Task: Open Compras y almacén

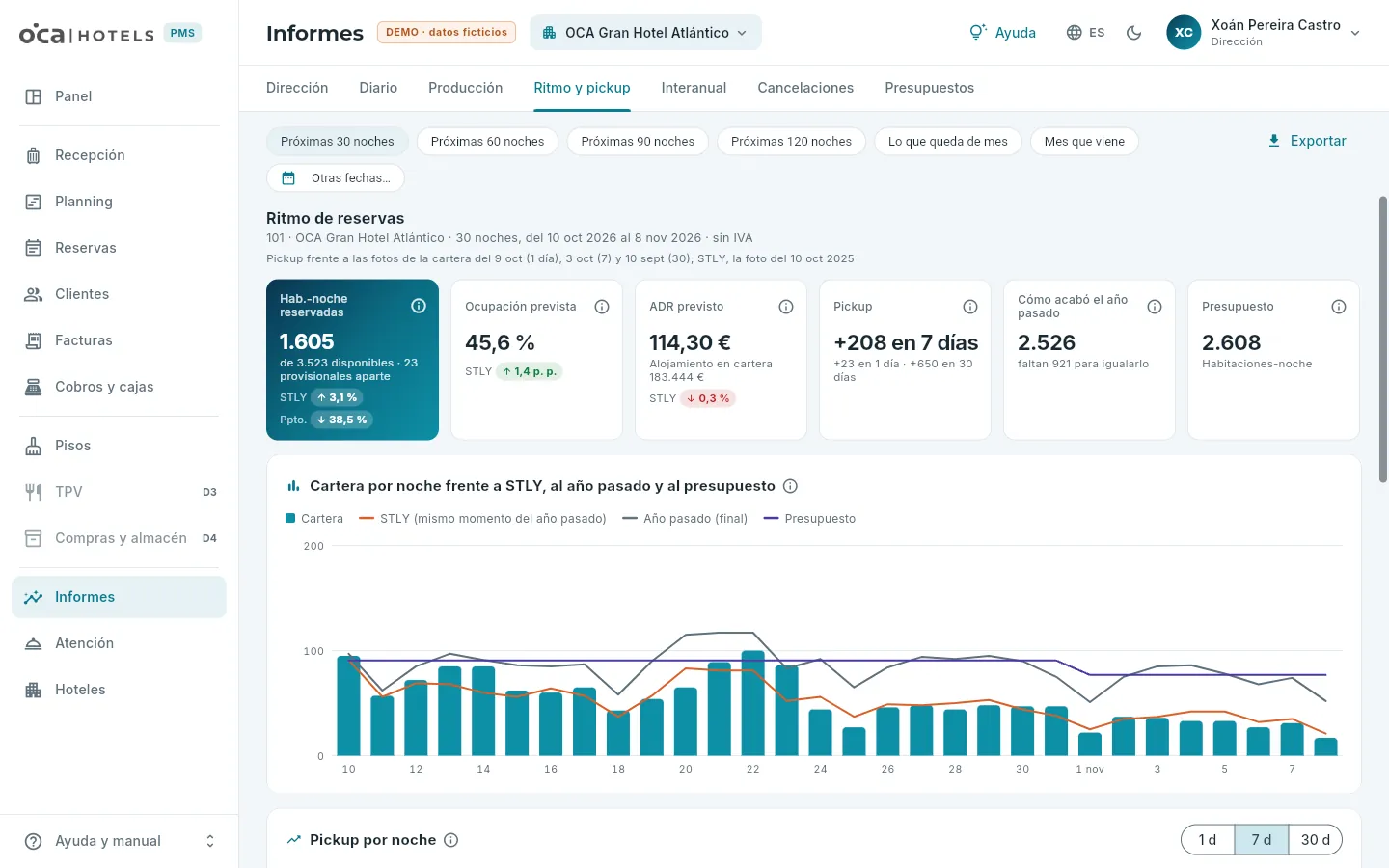Action: (119, 538)
